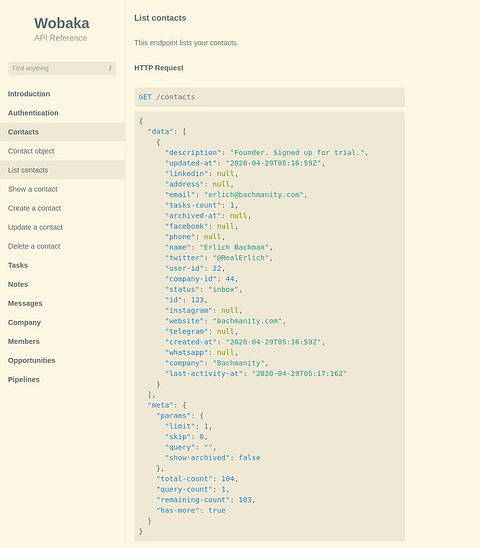
Task: Expand the Pipelines section
Action: coord(23,380)
